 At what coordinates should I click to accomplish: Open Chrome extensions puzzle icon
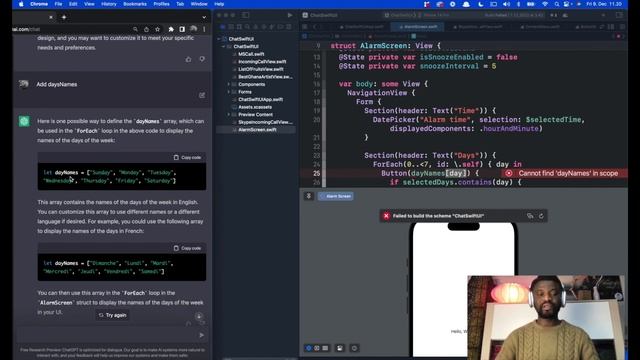click(171, 29)
